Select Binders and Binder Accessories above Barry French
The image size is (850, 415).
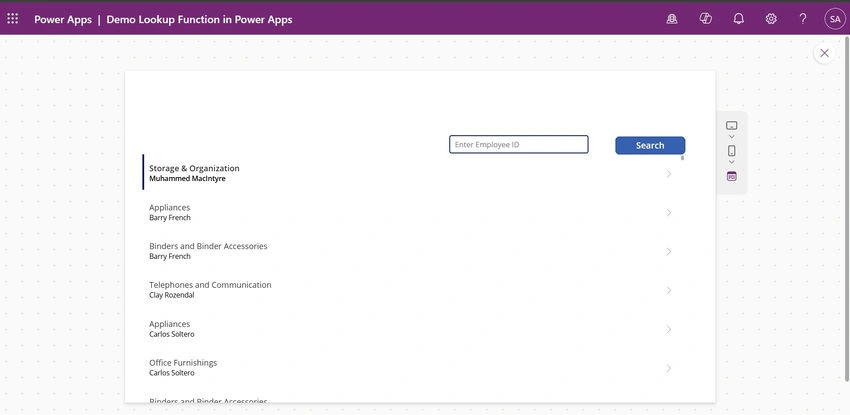208,246
